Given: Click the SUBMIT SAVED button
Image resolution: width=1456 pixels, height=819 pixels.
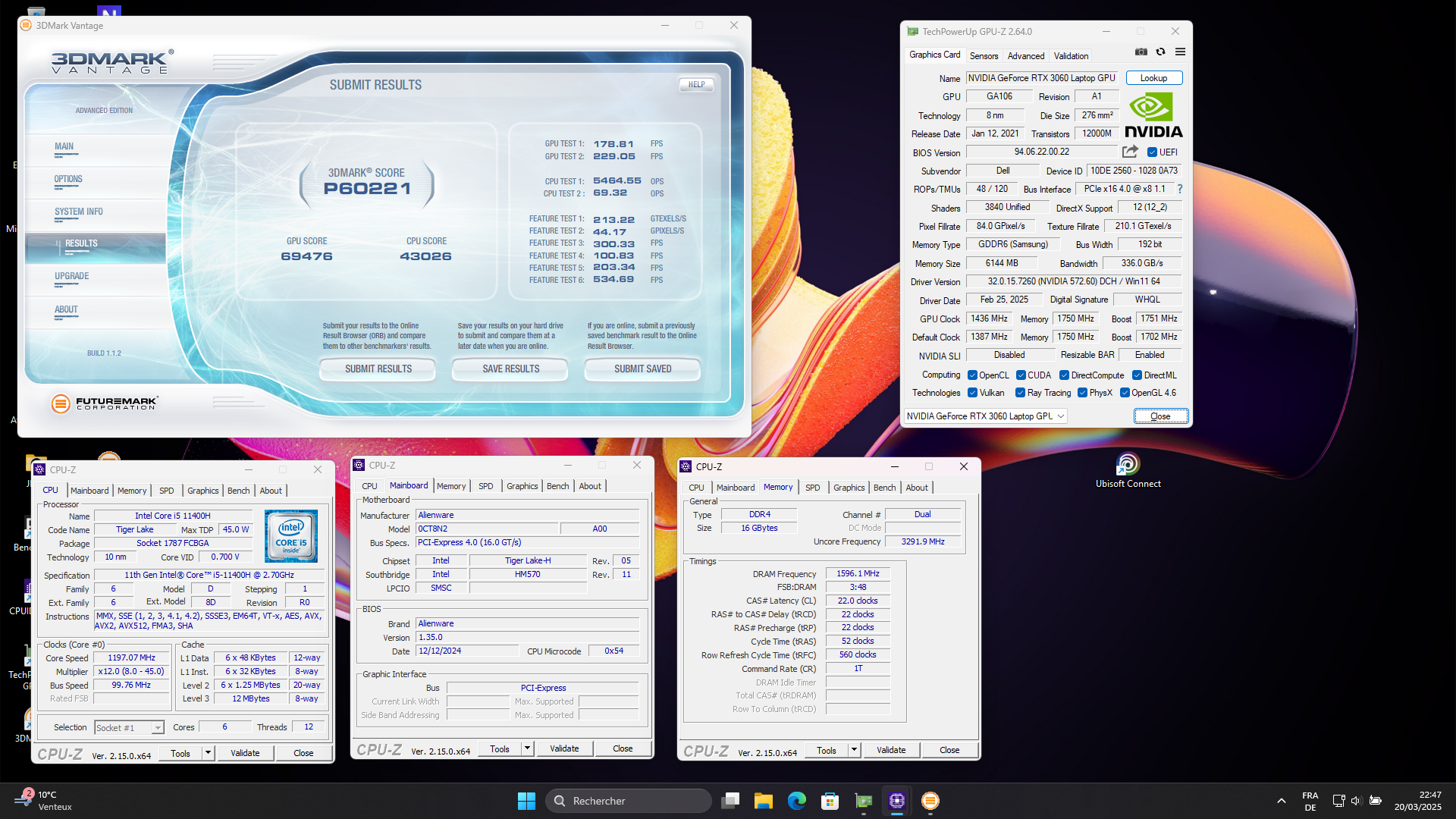Looking at the screenshot, I should click(x=642, y=369).
